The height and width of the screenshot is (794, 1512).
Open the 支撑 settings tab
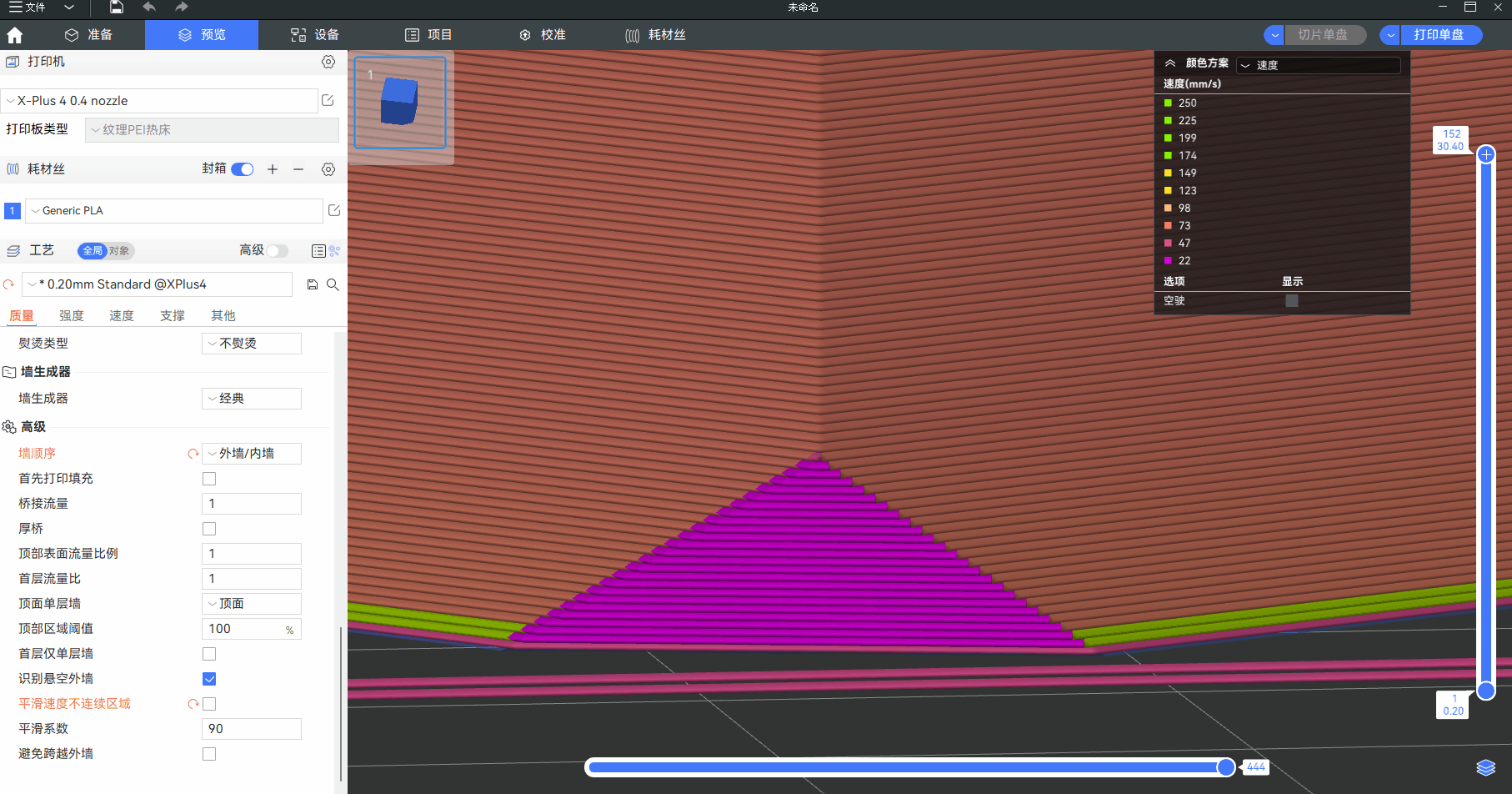click(x=173, y=315)
